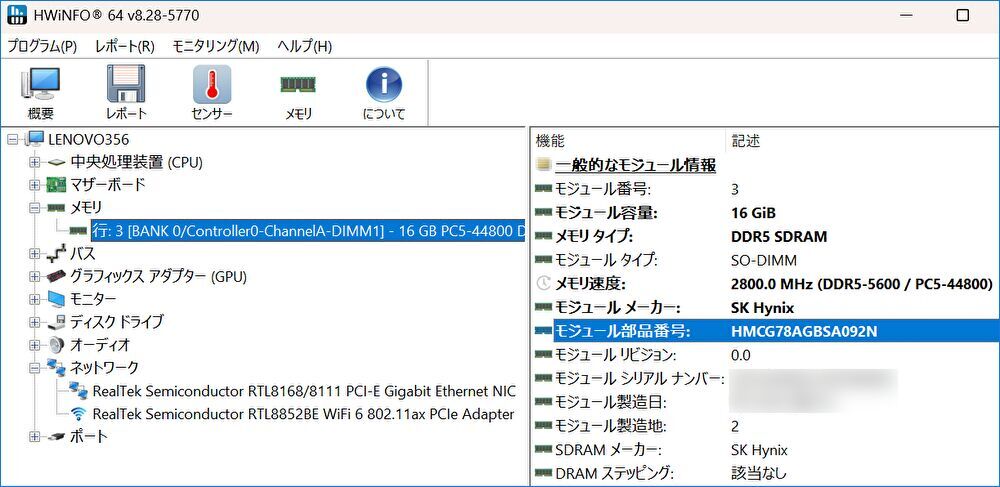
Task: Select the モジュール部品番号 row
Action: (x=621, y=331)
